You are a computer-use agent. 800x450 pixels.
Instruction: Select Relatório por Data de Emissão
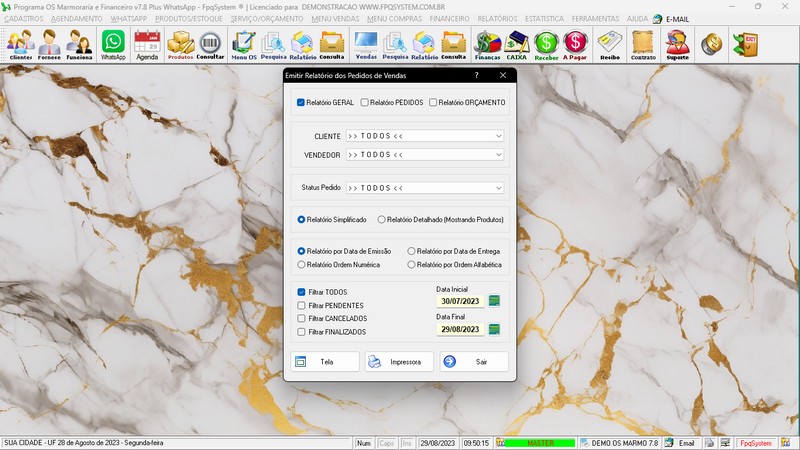point(301,251)
